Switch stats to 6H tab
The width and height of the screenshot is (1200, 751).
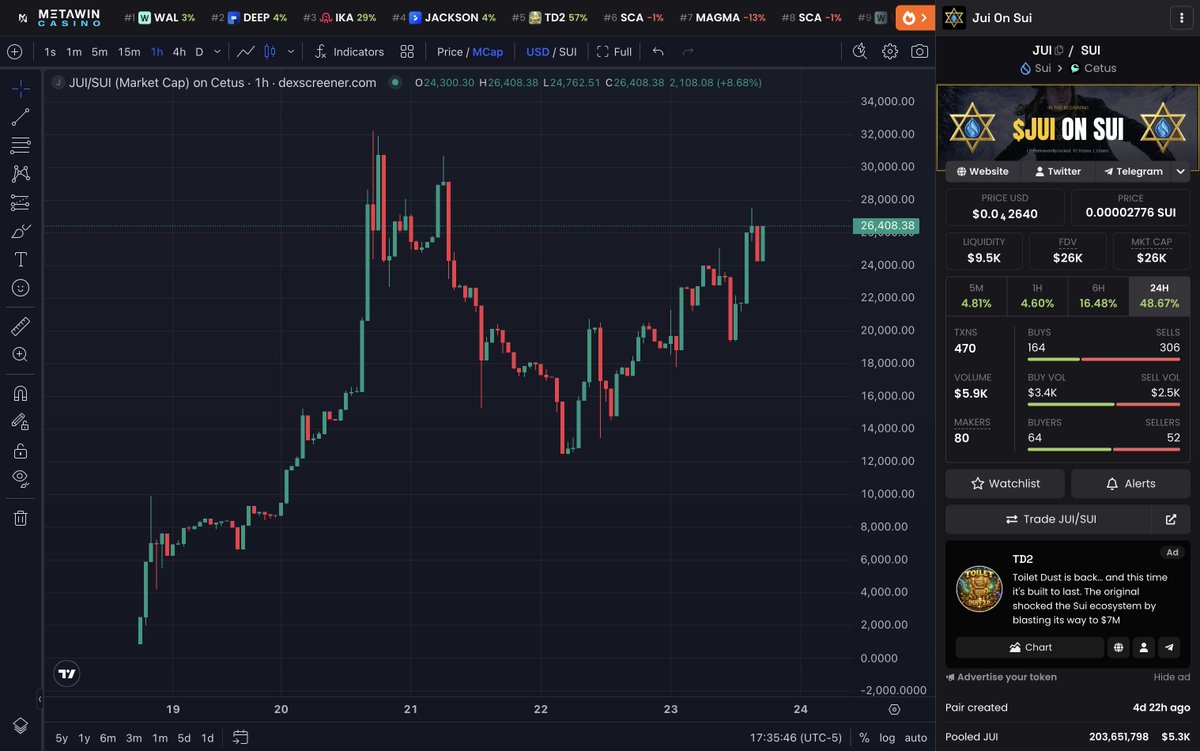pyautogui.click(x=1098, y=296)
